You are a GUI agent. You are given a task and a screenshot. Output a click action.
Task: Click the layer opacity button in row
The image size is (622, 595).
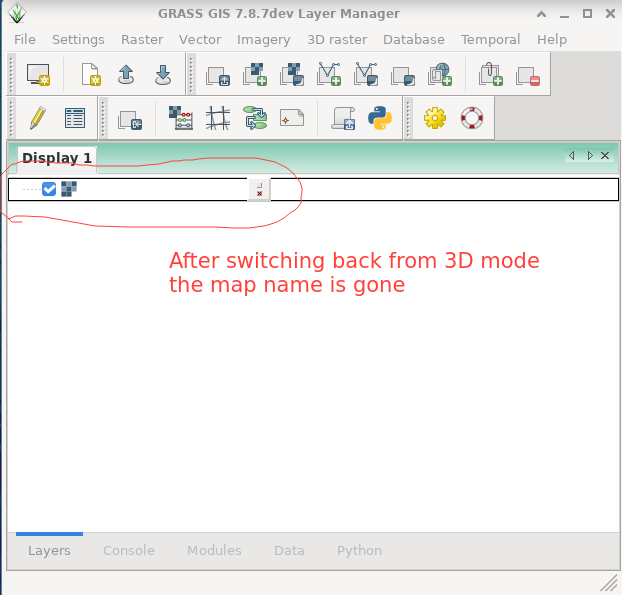[x=259, y=189]
